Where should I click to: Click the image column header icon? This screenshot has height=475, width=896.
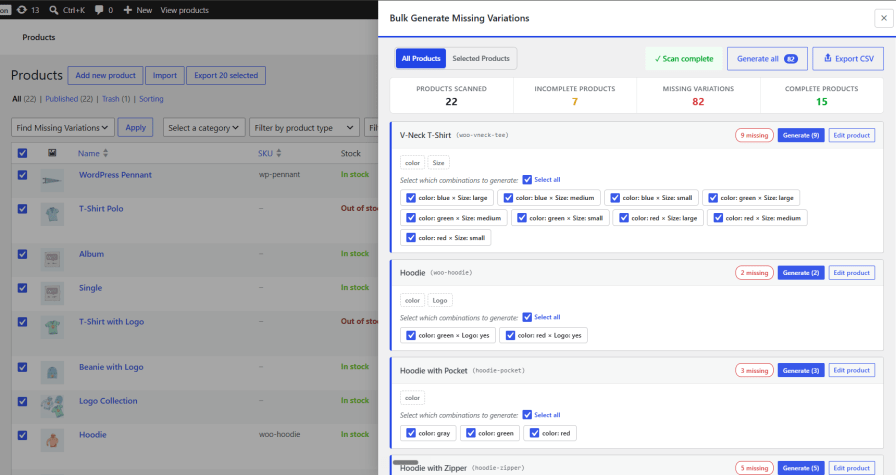click(52, 153)
